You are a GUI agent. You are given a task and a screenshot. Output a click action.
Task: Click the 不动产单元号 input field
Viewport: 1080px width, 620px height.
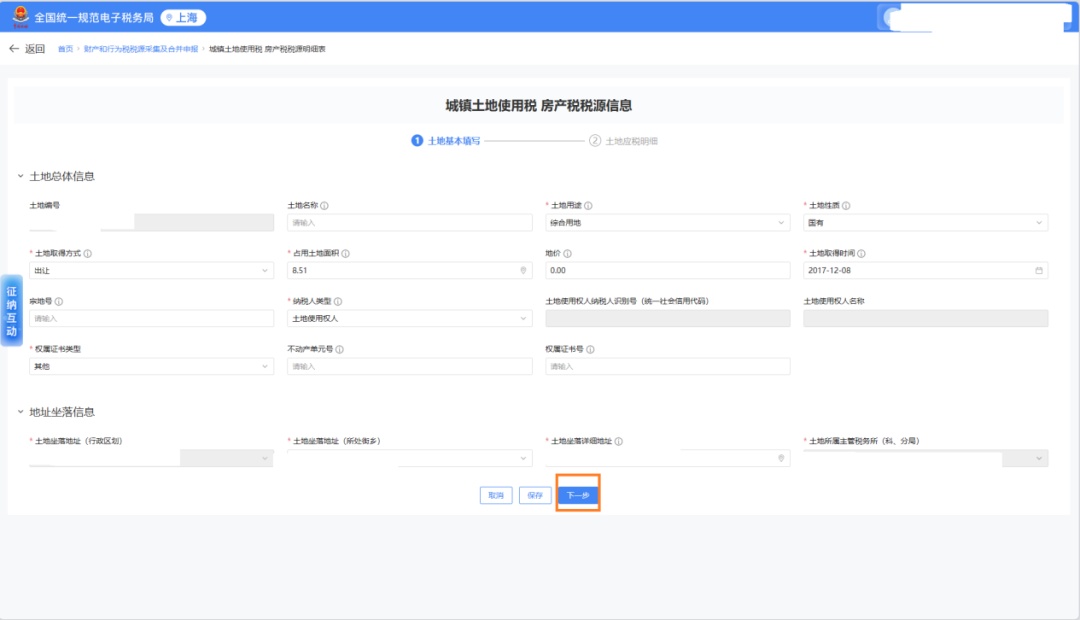coord(409,367)
